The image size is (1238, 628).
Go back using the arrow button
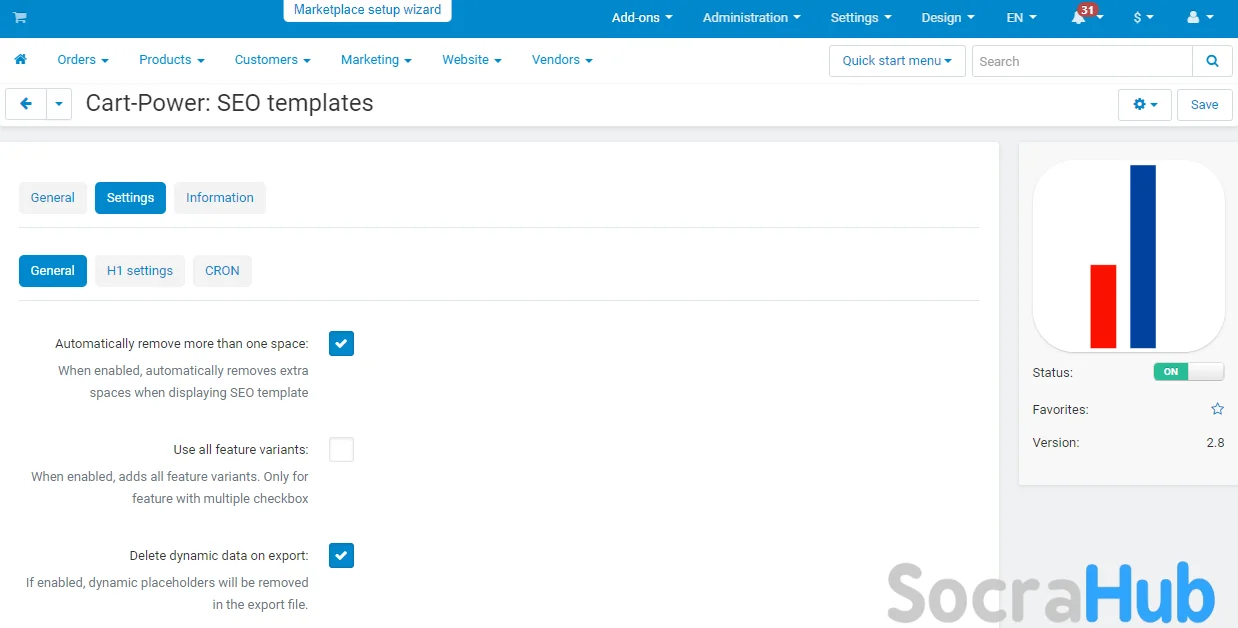coord(26,104)
